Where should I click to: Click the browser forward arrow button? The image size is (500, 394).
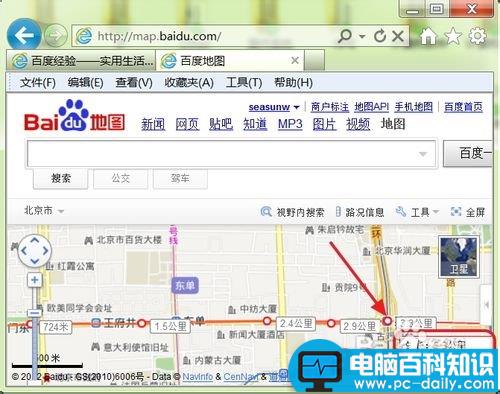pos(56,35)
